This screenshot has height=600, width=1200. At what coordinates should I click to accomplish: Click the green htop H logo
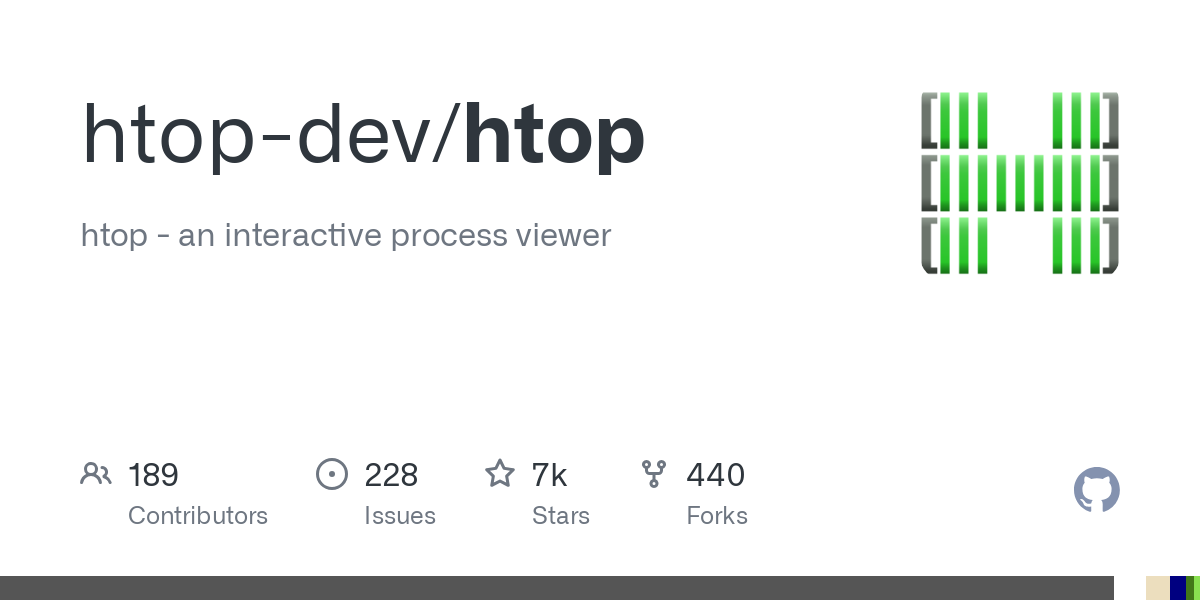(1019, 183)
